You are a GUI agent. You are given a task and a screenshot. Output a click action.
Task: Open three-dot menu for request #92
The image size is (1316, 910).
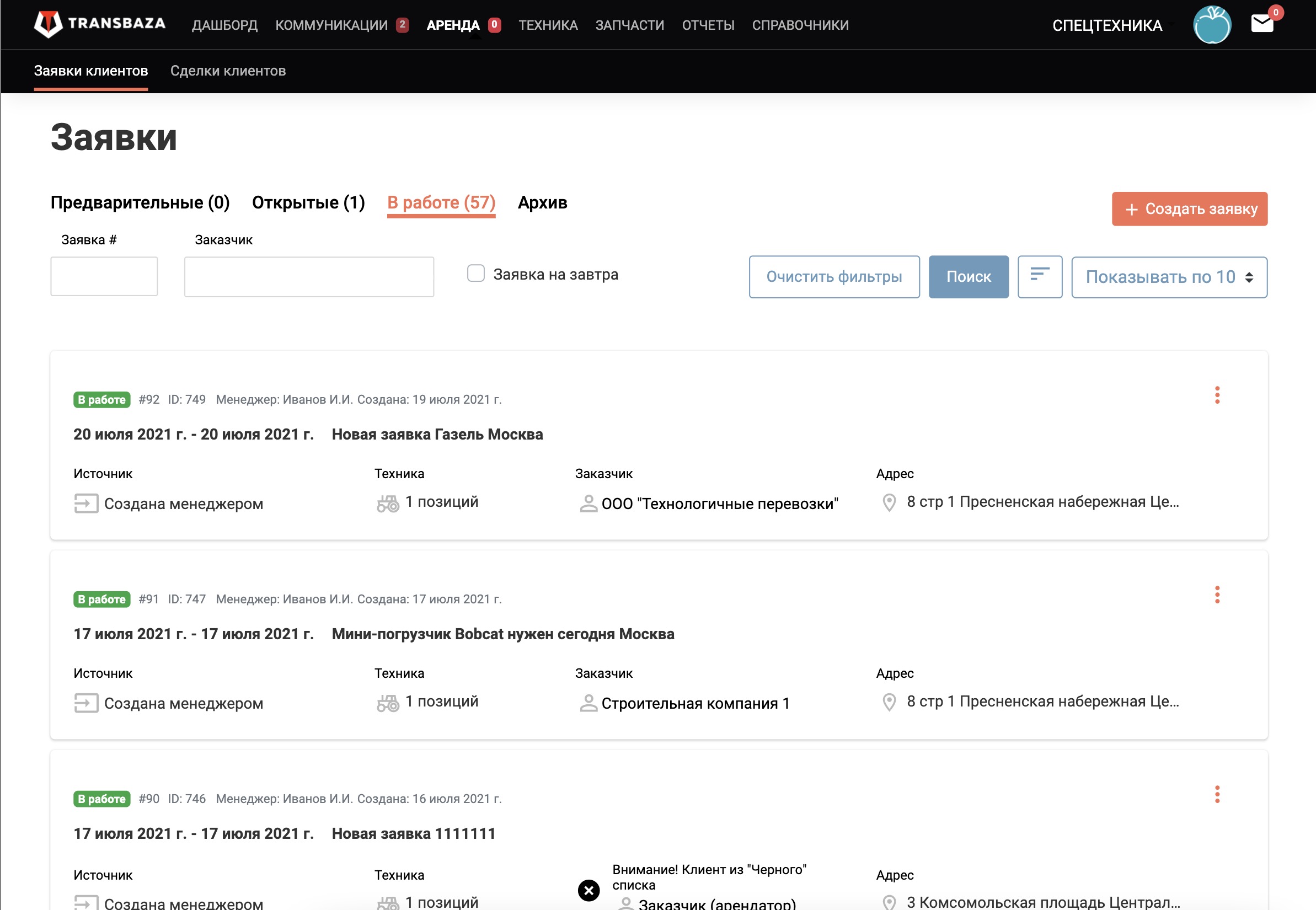pyautogui.click(x=1217, y=395)
